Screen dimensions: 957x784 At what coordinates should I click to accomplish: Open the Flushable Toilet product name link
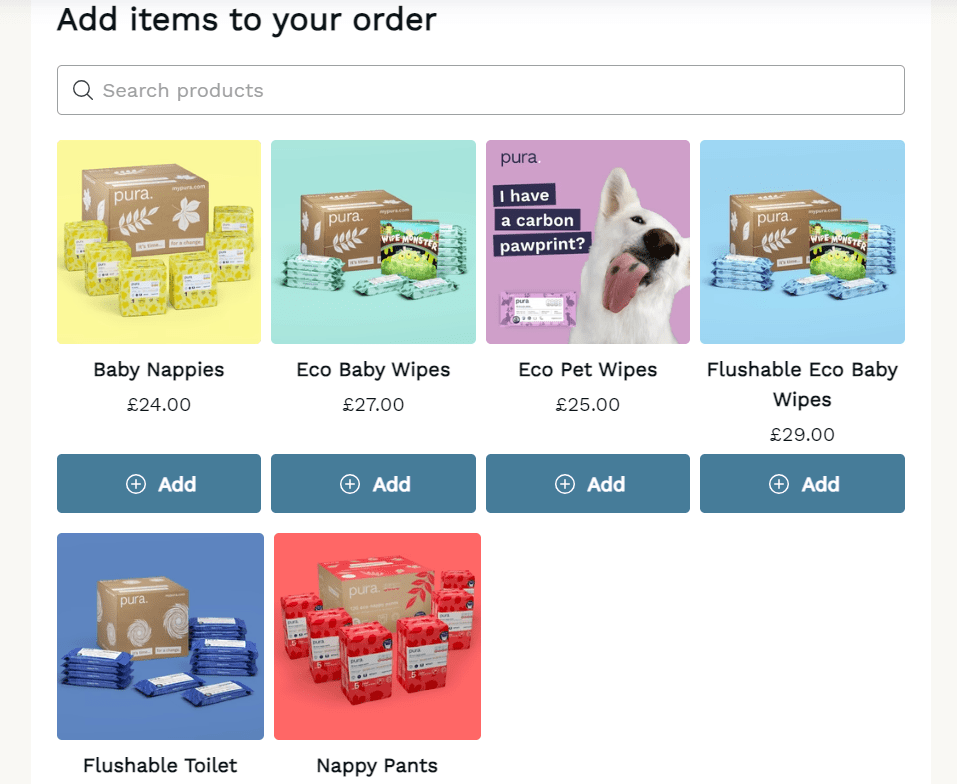(x=159, y=765)
